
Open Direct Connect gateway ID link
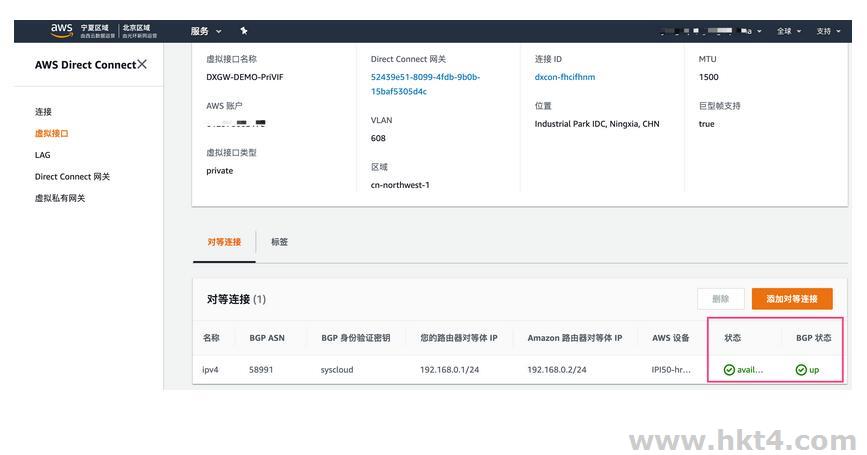(425, 84)
